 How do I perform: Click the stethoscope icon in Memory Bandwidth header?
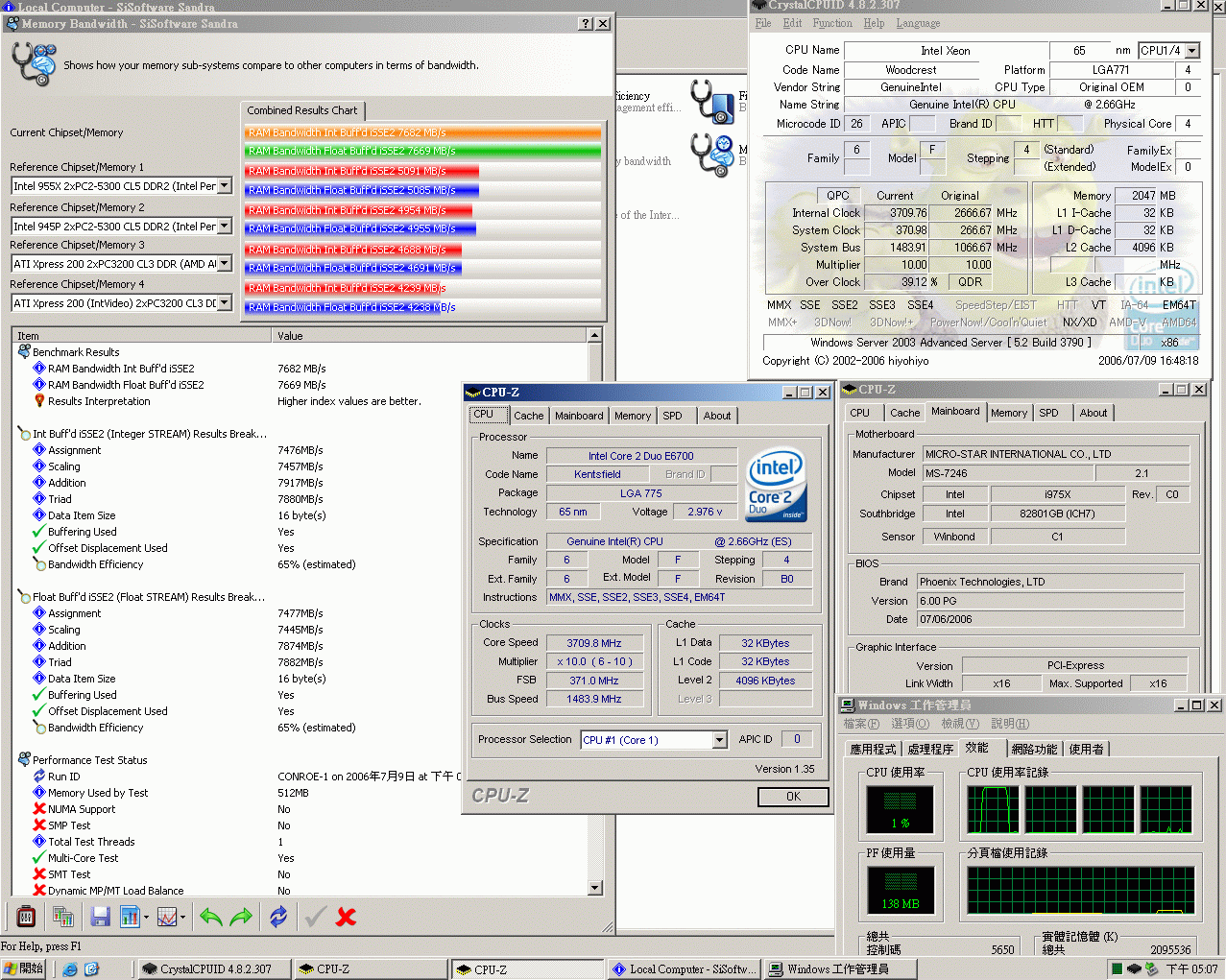[x=34, y=63]
